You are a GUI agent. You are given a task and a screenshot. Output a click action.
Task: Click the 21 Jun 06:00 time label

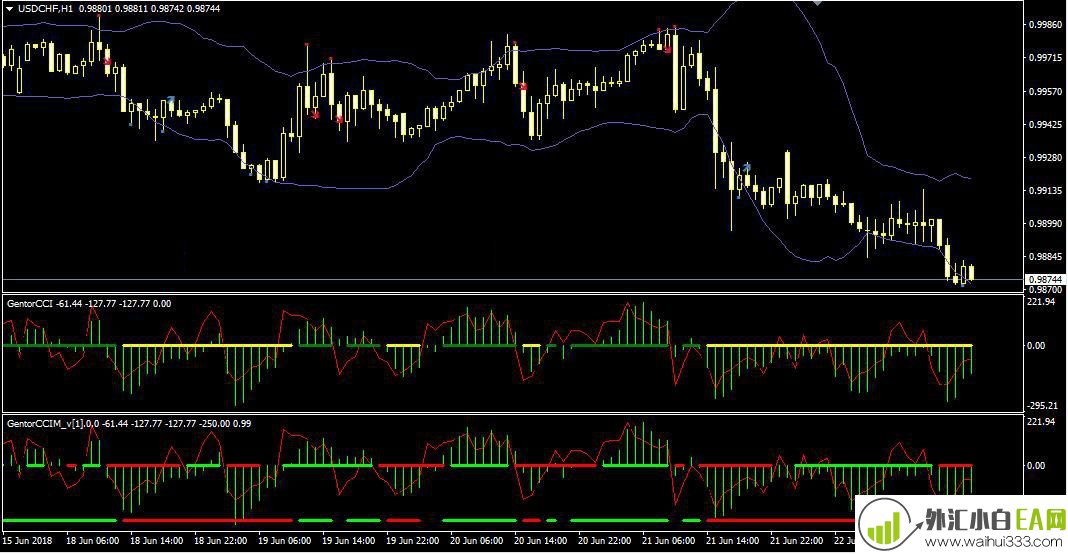pyautogui.click(x=669, y=540)
